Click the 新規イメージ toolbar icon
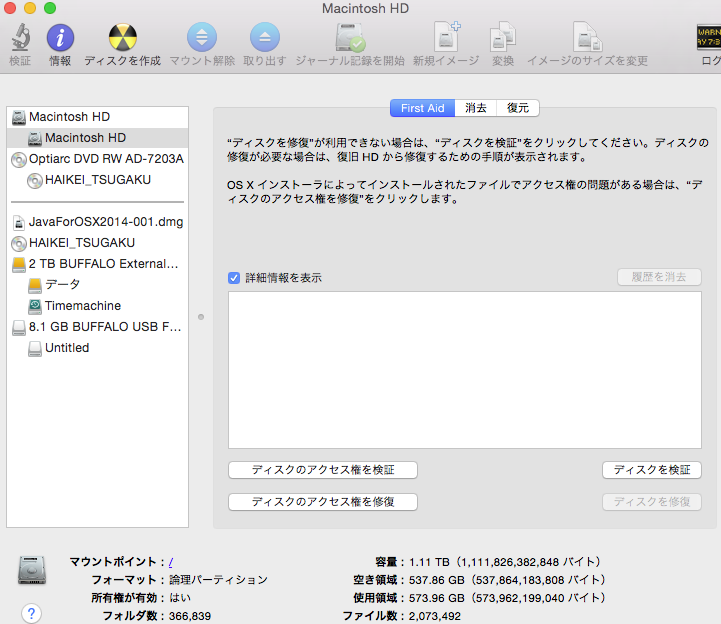Viewport: 721px width, 624px height. pos(446,39)
